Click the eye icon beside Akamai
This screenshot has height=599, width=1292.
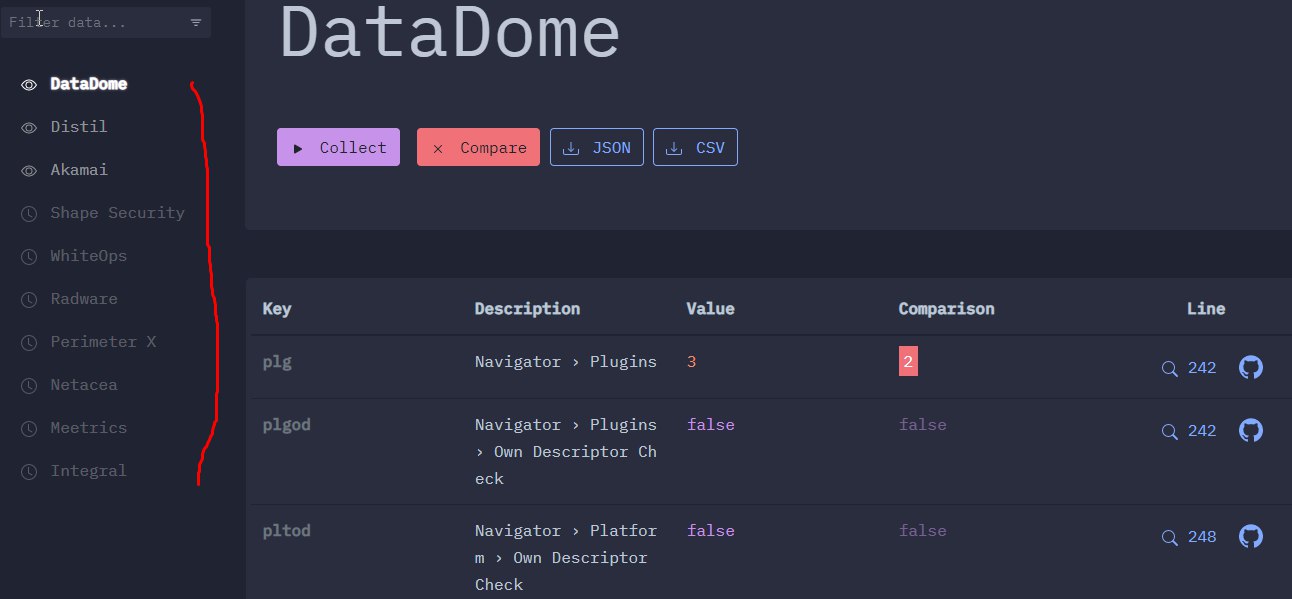(29, 171)
